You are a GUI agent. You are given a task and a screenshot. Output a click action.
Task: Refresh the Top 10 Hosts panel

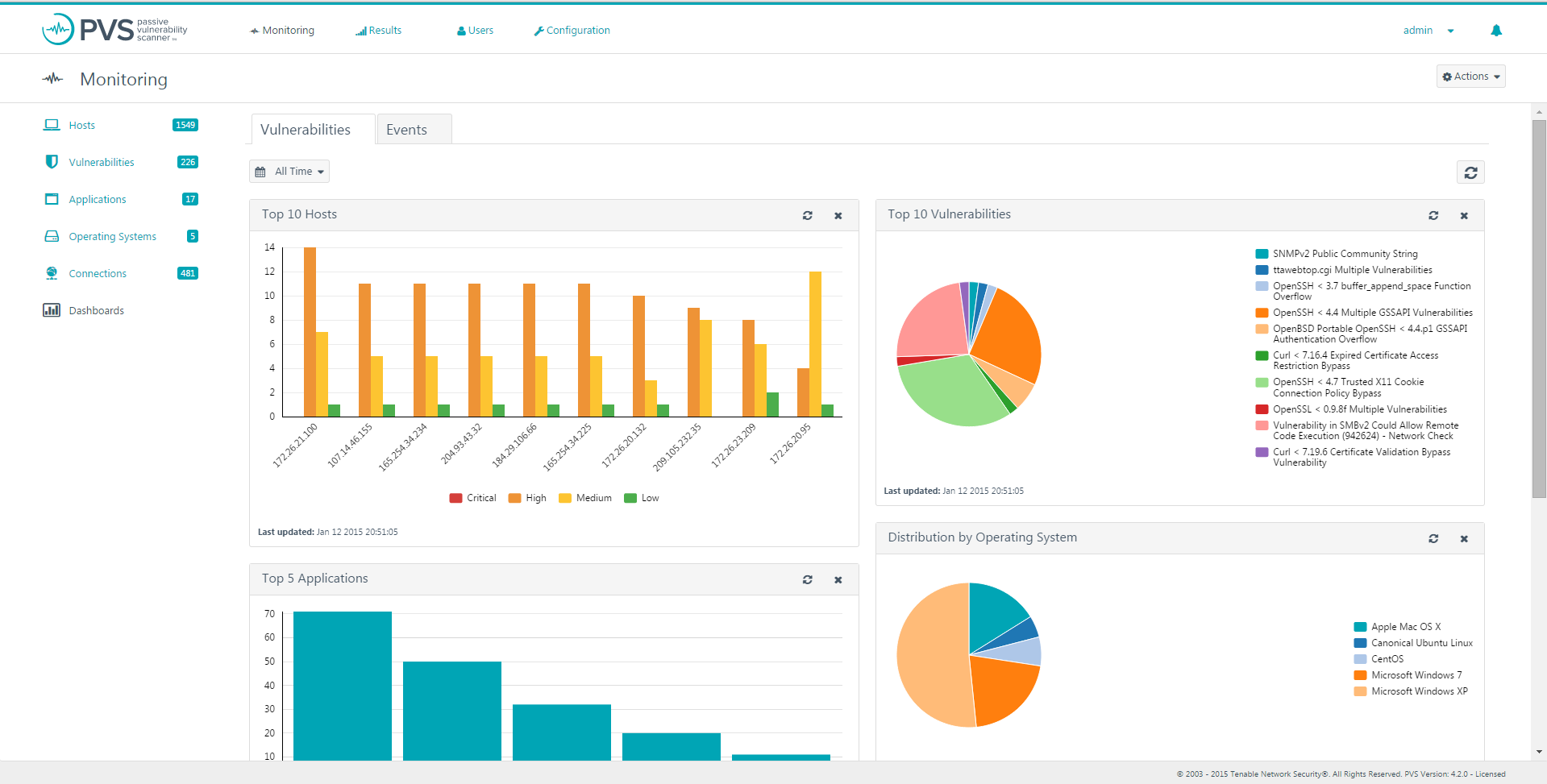coord(807,215)
